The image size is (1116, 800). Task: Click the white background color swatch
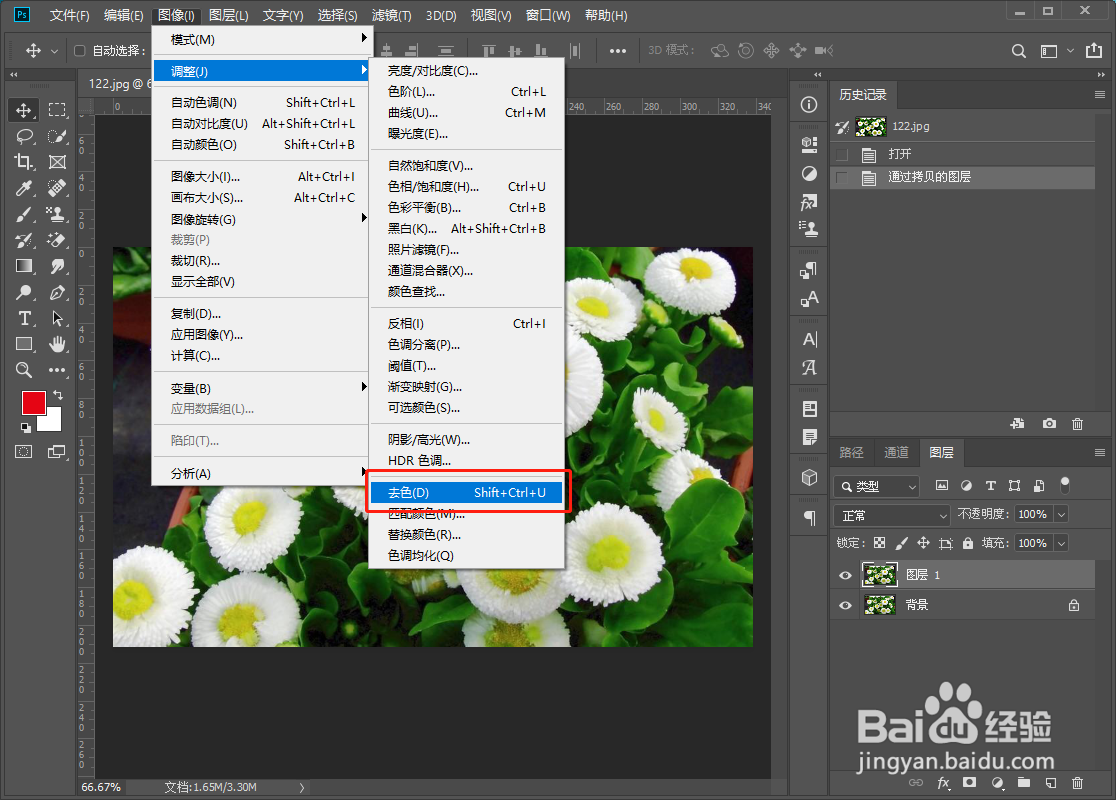[x=51, y=421]
